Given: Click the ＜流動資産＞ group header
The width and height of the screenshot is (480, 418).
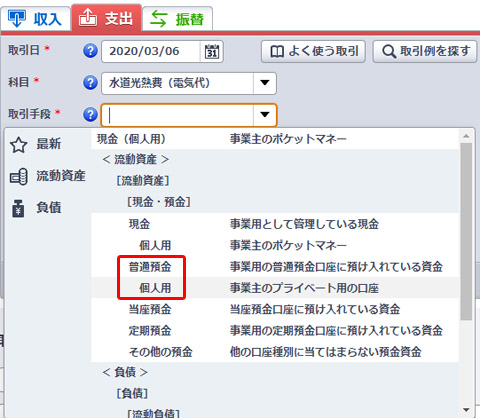Looking at the screenshot, I should coord(136,160).
